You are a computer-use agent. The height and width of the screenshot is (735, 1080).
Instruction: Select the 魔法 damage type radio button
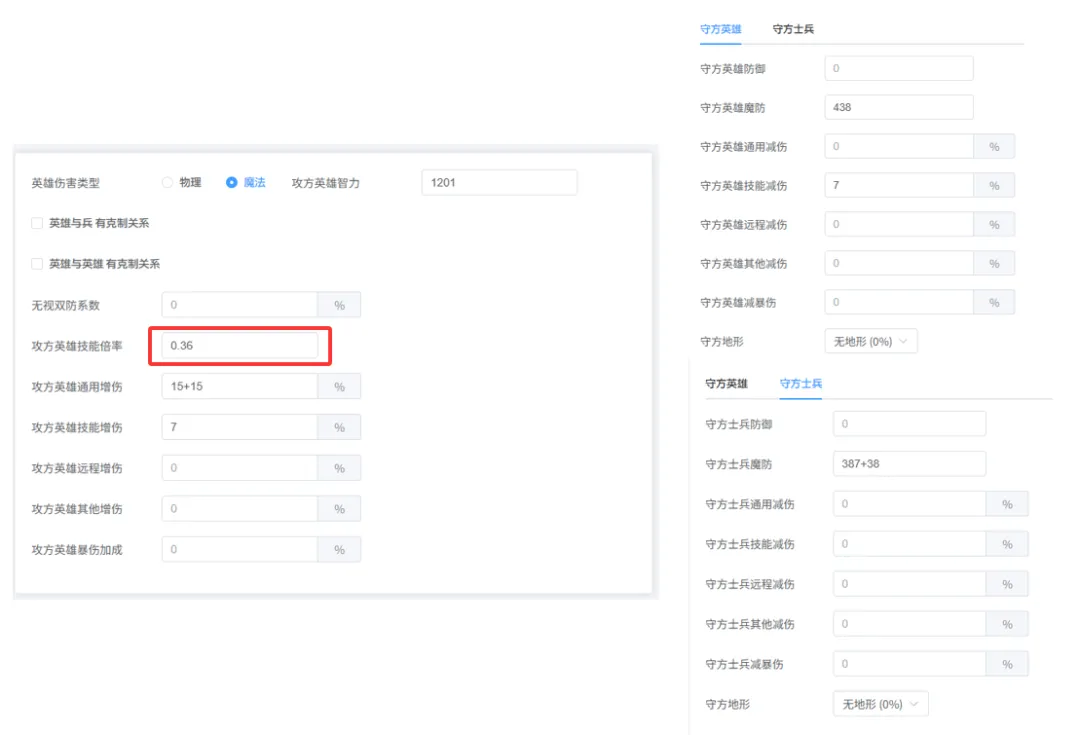[231, 183]
